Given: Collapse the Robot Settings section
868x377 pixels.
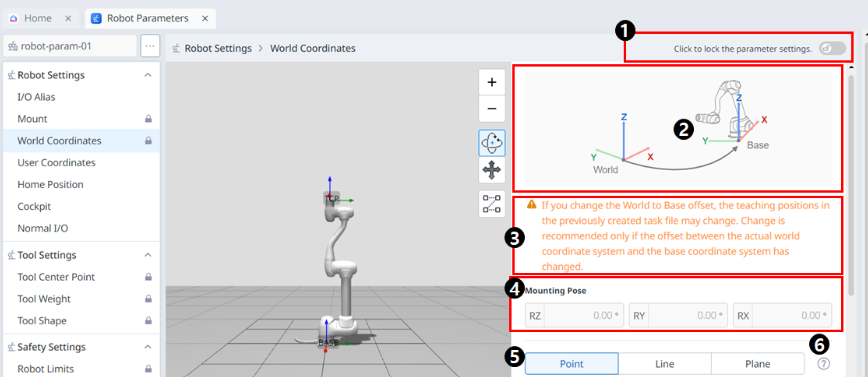Looking at the screenshot, I should 148,75.
